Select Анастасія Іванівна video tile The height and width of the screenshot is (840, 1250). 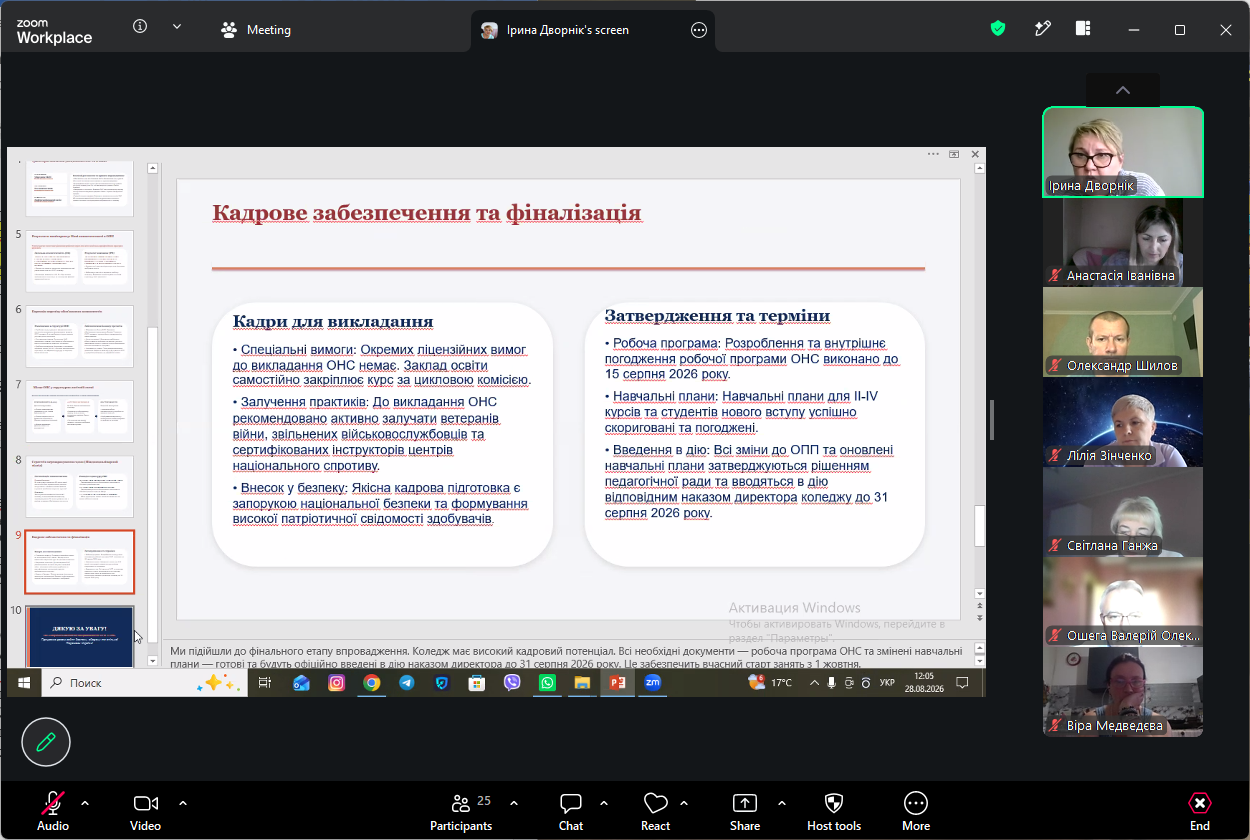(x=1123, y=242)
